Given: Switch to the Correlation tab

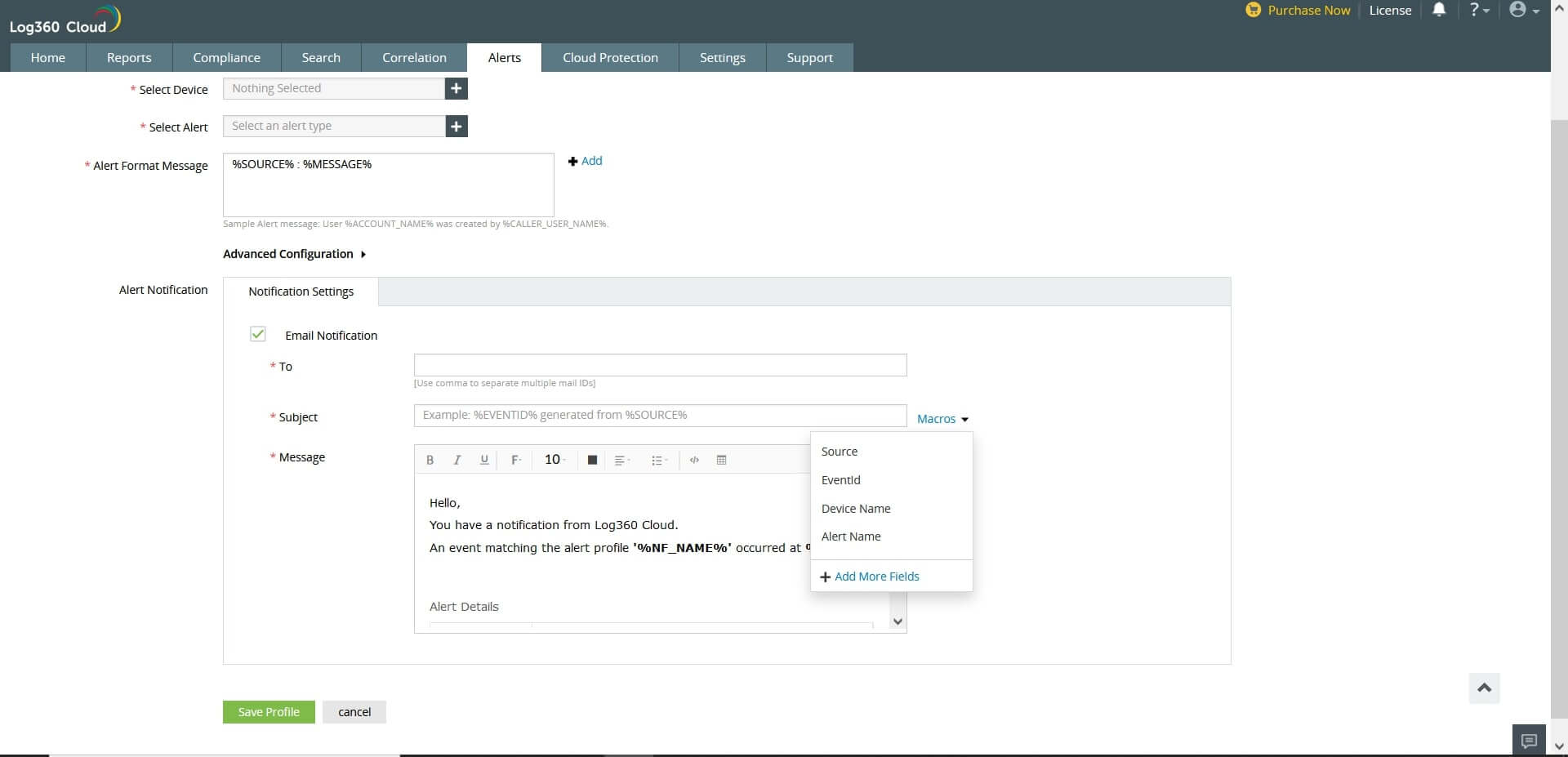Looking at the screenshot, I should [x=414, y=58].
